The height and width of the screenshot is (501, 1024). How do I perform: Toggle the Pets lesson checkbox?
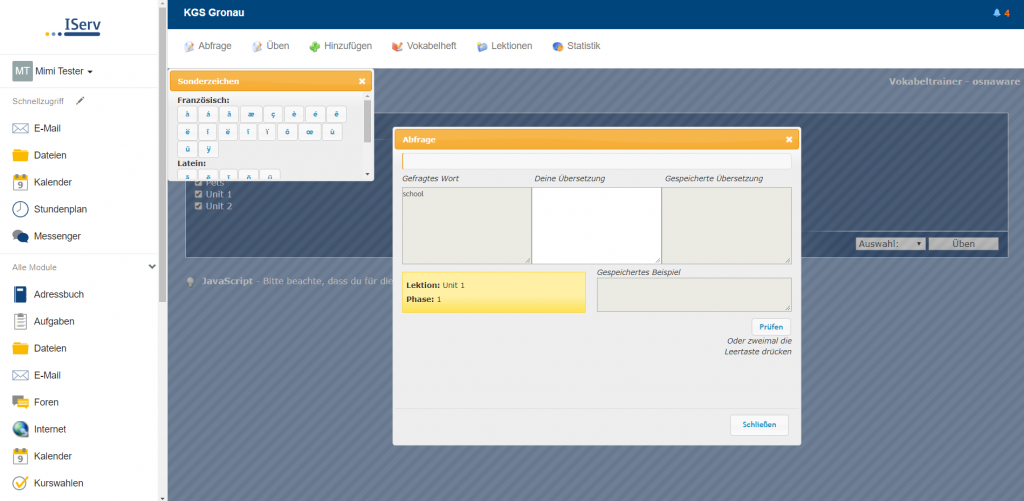click(199, 184)
